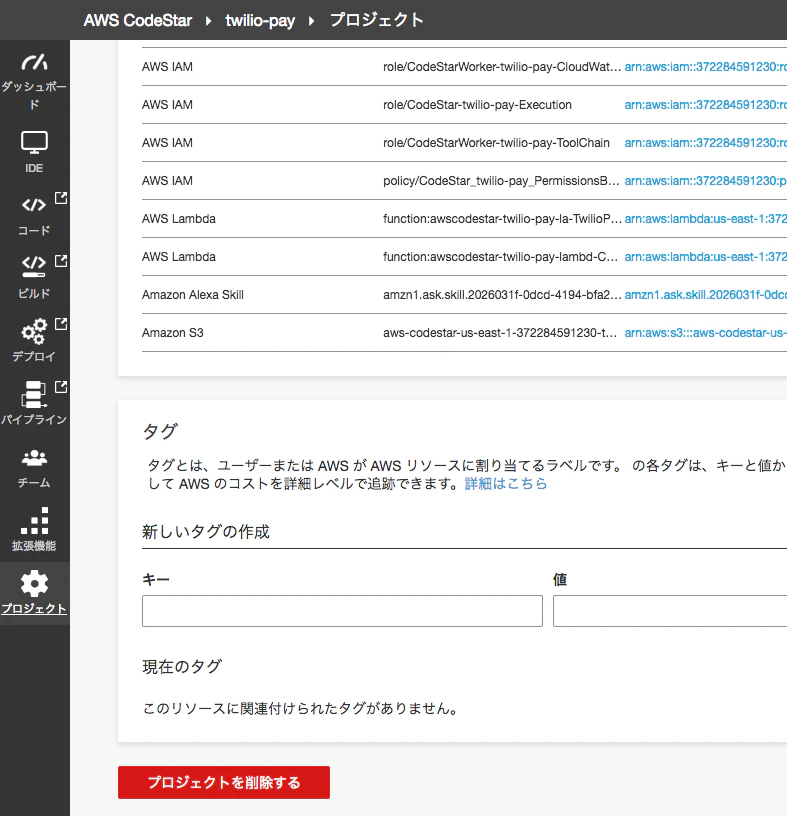
Task: Select プロジェクト label in sidebar
Action: (x=34, y=608)
